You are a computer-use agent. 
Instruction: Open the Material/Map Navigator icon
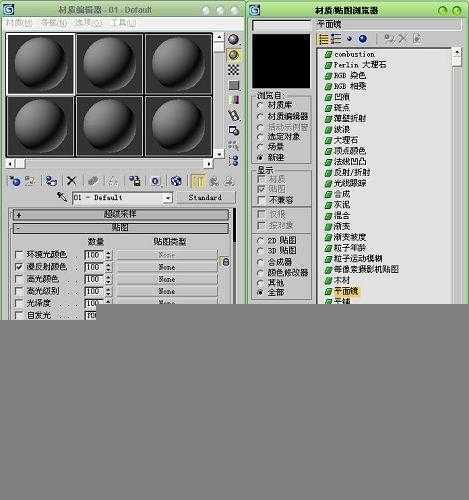[x=234, y=161]
